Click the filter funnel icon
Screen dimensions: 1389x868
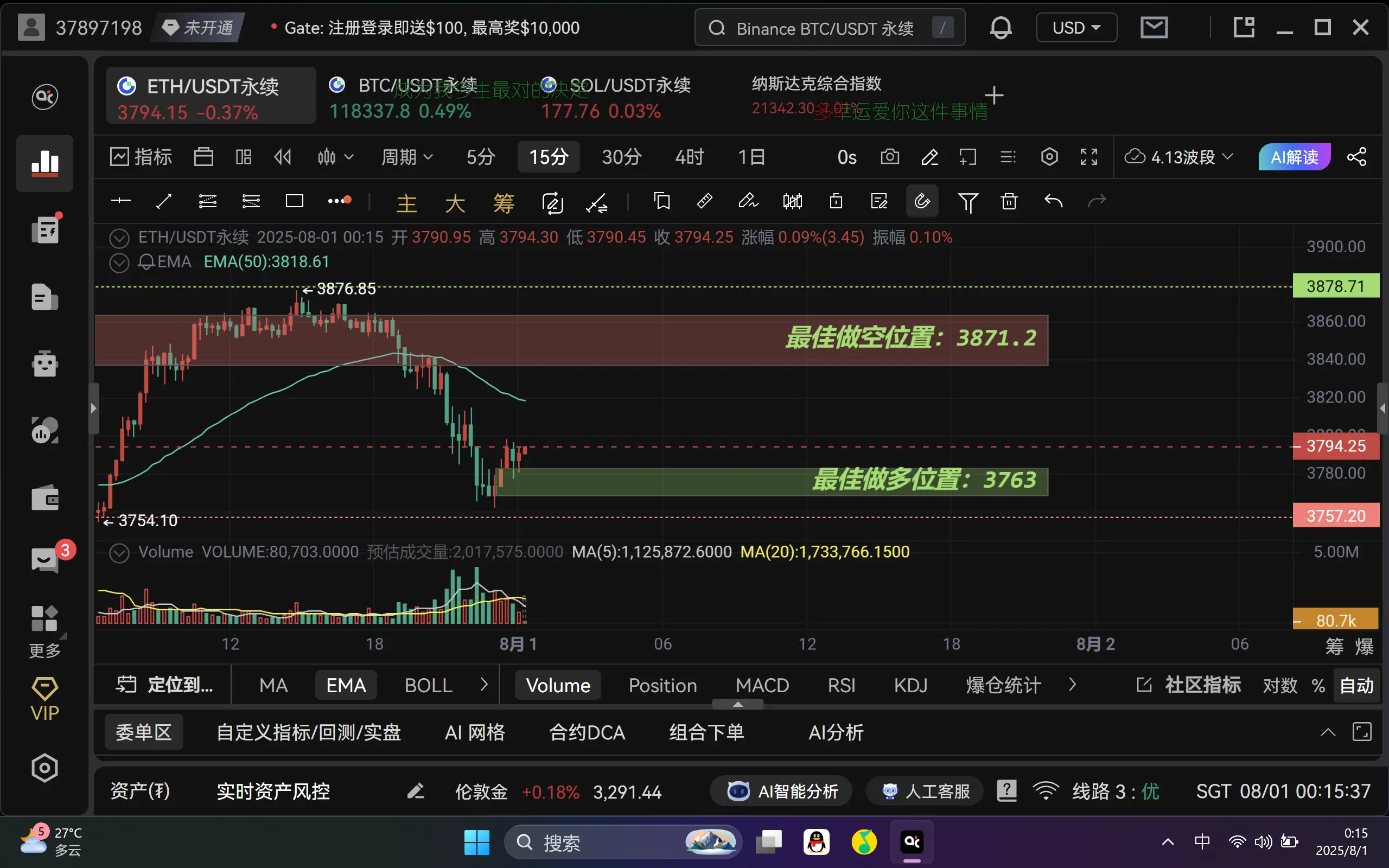[968, 202]
